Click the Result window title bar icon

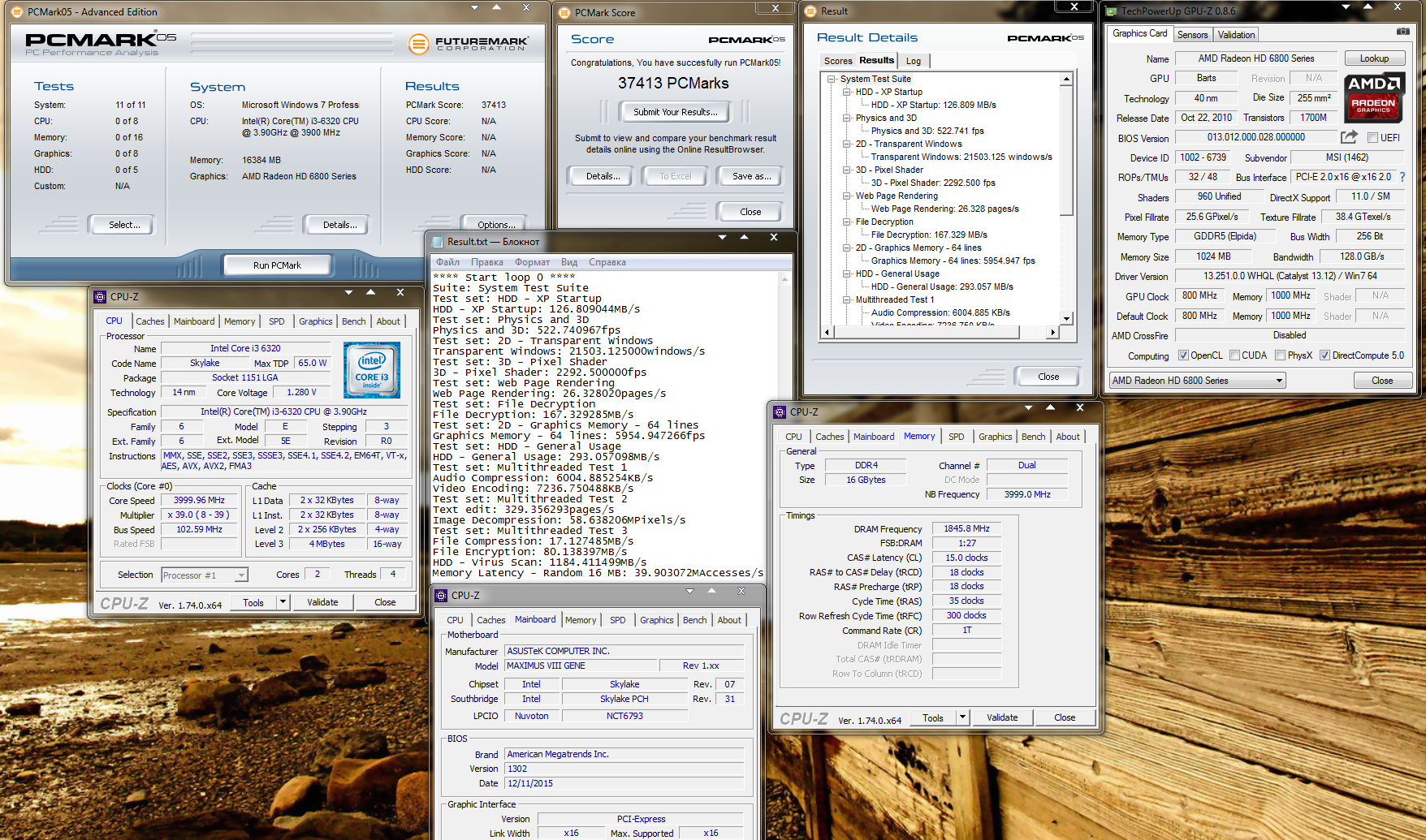point(810,11)
